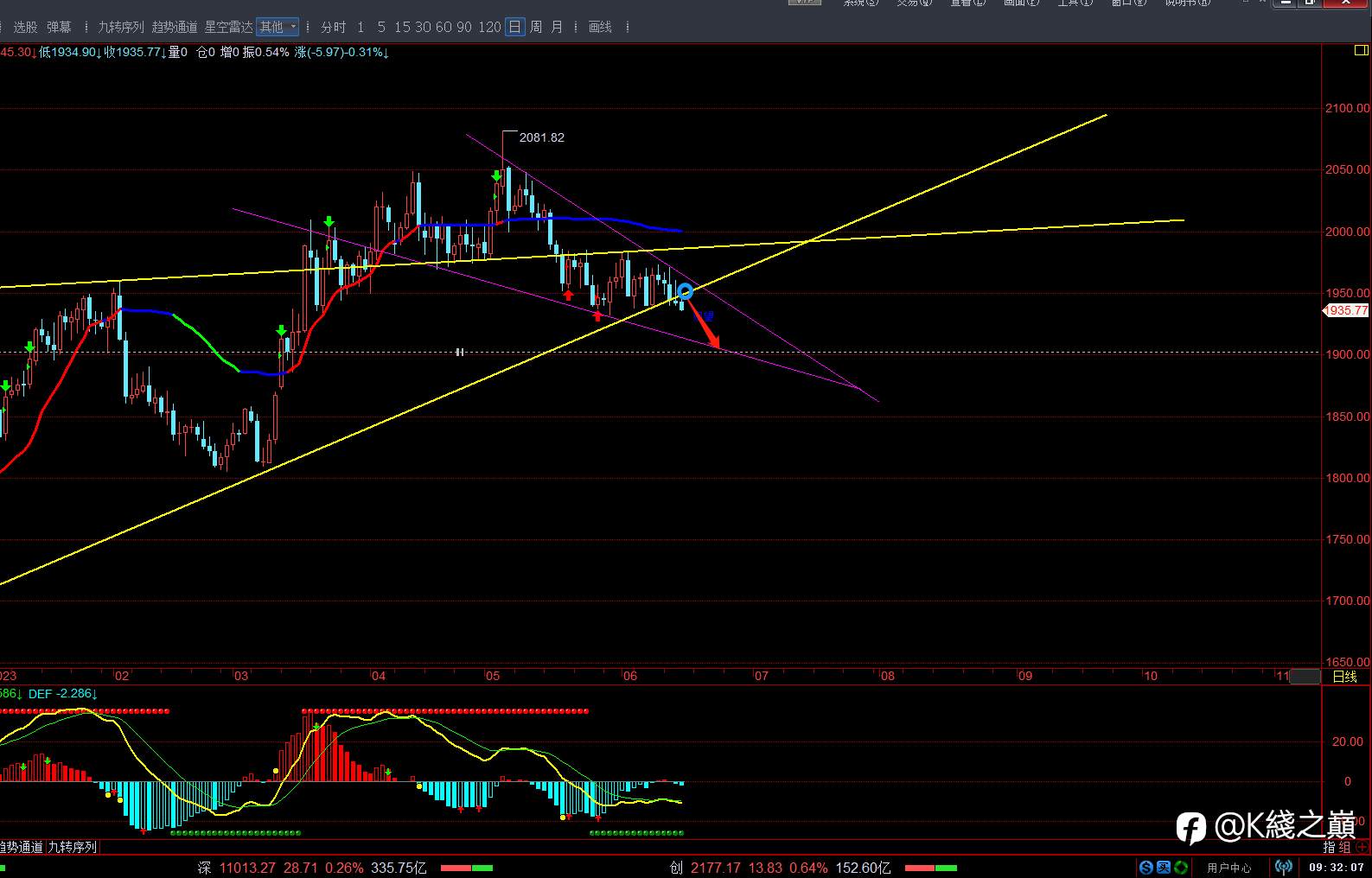The width and height of the screenshot is (1372, 878).
Task: Click the current price tag 1935.77
Action: tap(1347, 310)
